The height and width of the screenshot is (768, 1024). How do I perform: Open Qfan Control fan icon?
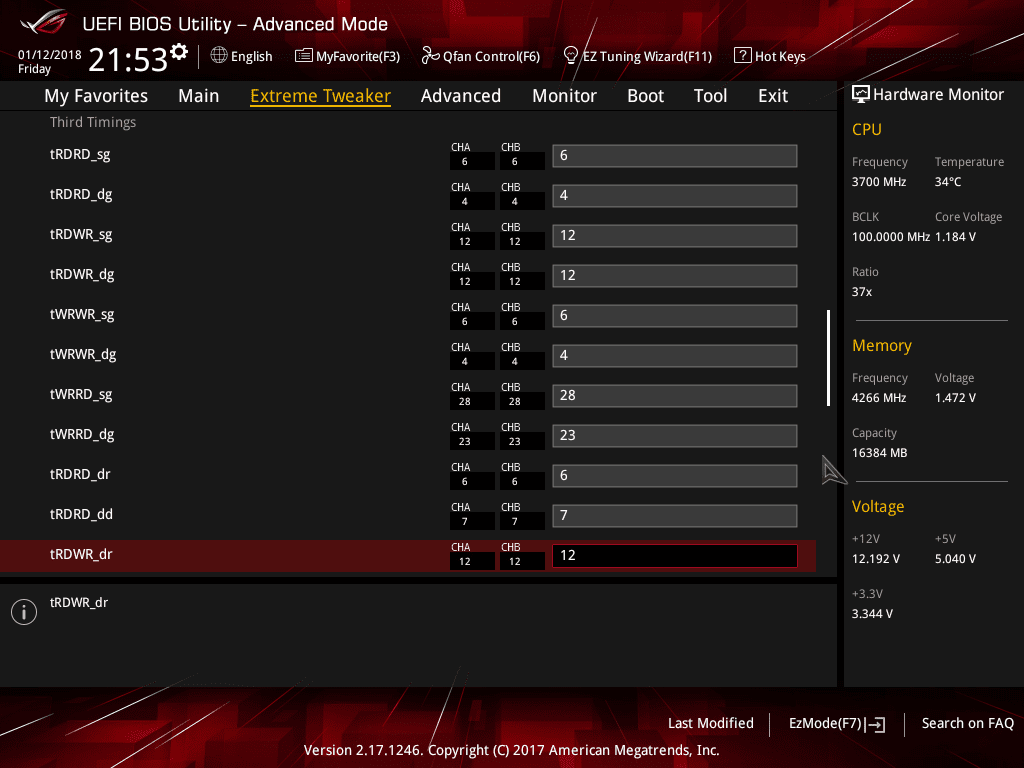coord(430,56)
